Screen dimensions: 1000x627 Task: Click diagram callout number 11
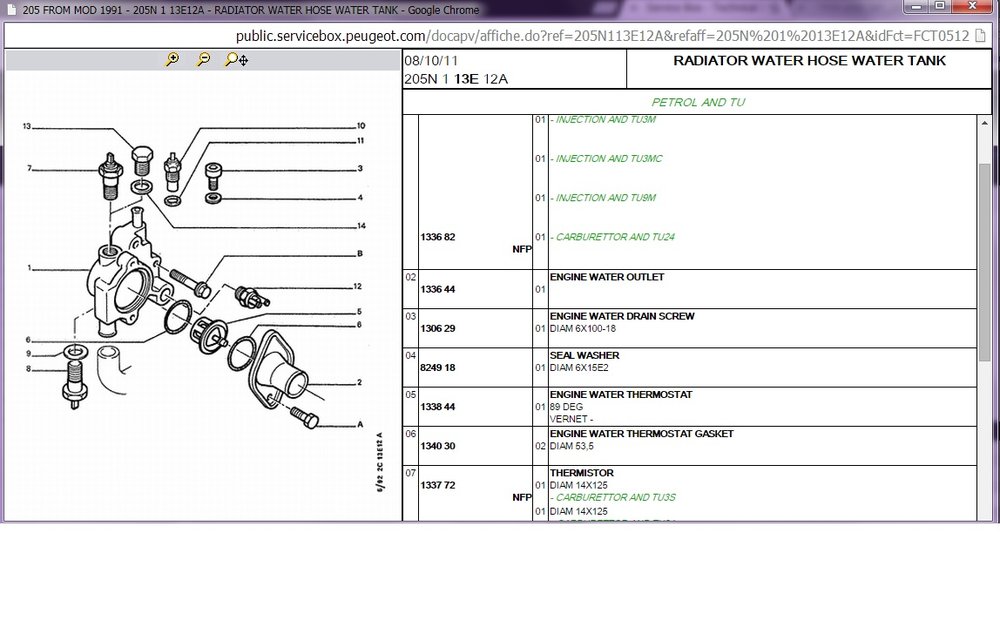point(360,140)
